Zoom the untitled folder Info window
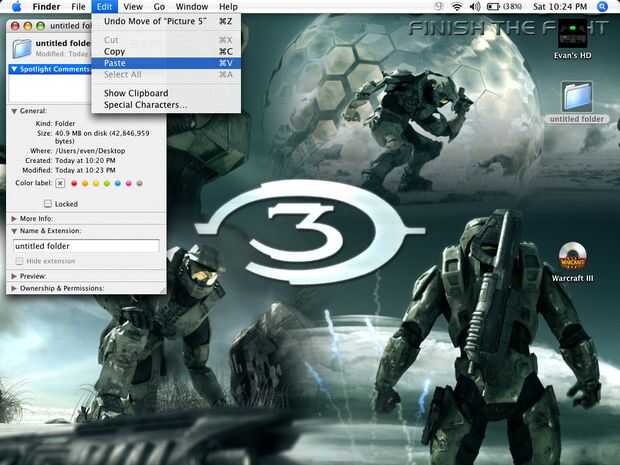 tap(40, 26)
